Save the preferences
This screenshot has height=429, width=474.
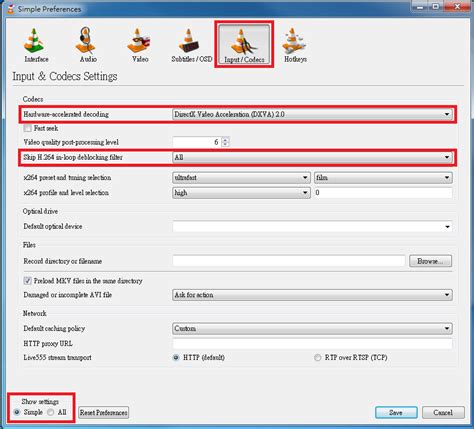click(396, 413)
